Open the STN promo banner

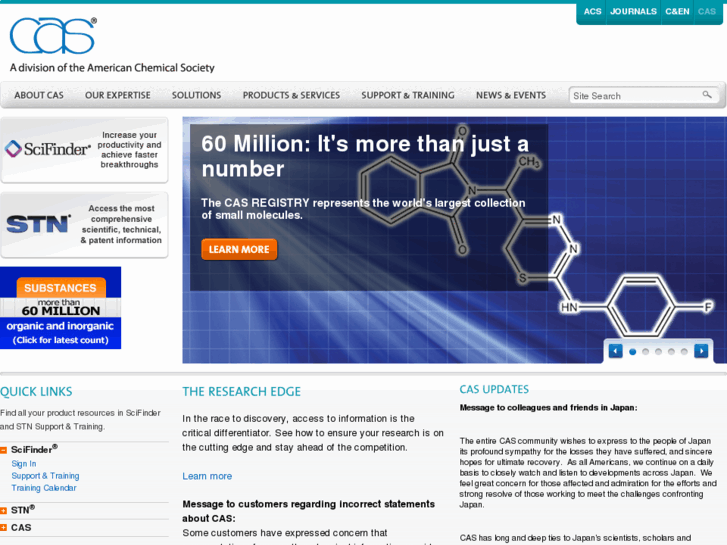point(84,225)
